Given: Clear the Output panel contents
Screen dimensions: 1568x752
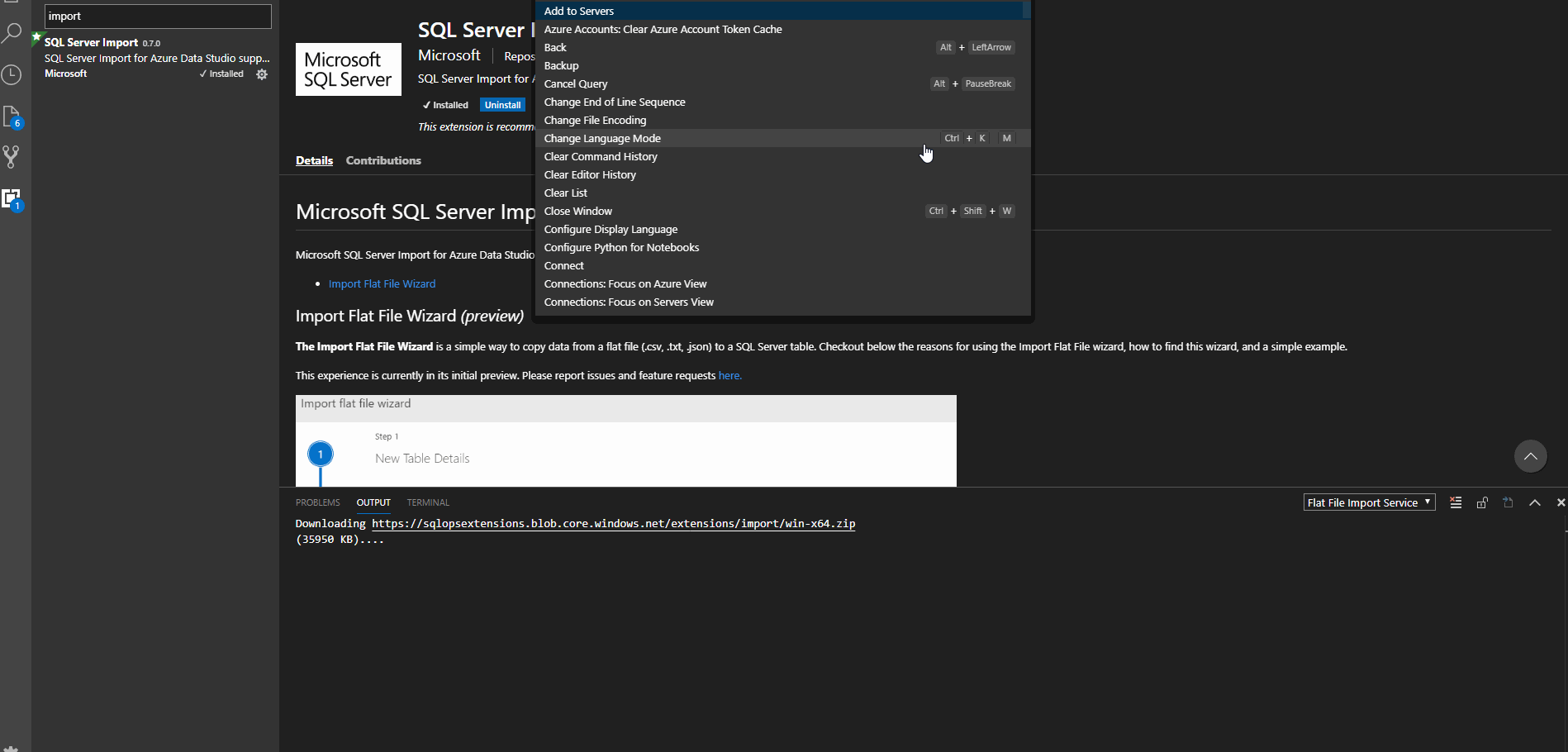Looking at the screenshot, I should point(1456,502).
